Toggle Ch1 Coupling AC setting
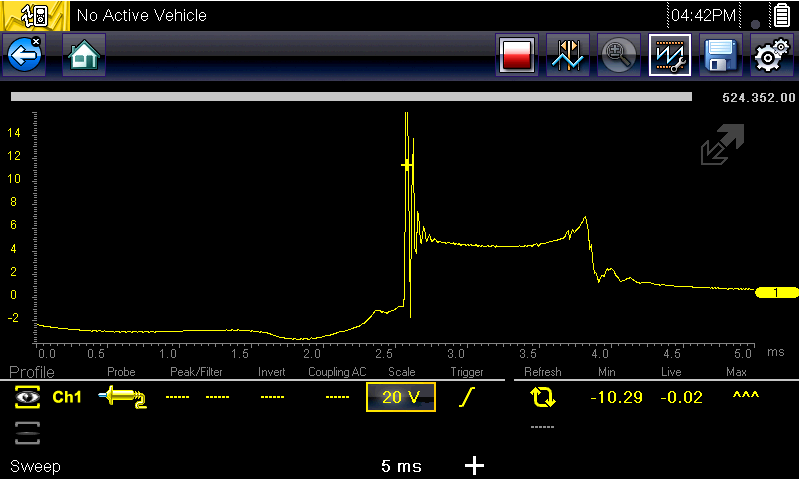 tap(337, 397)
